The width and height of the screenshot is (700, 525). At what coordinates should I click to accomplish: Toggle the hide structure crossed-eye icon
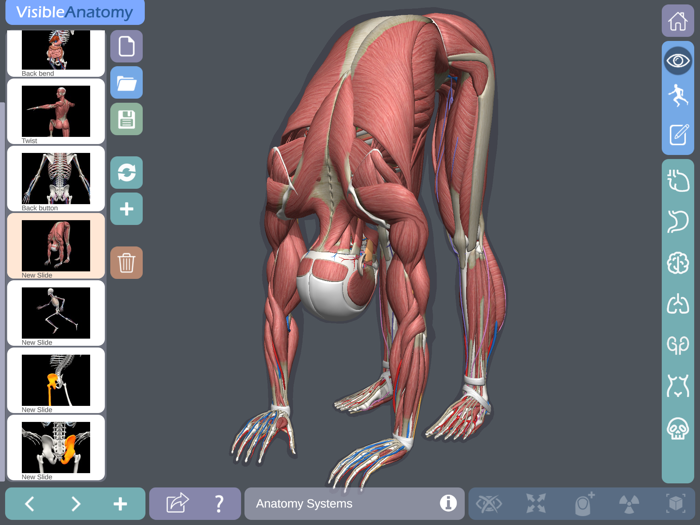click(x=489, y=504)
